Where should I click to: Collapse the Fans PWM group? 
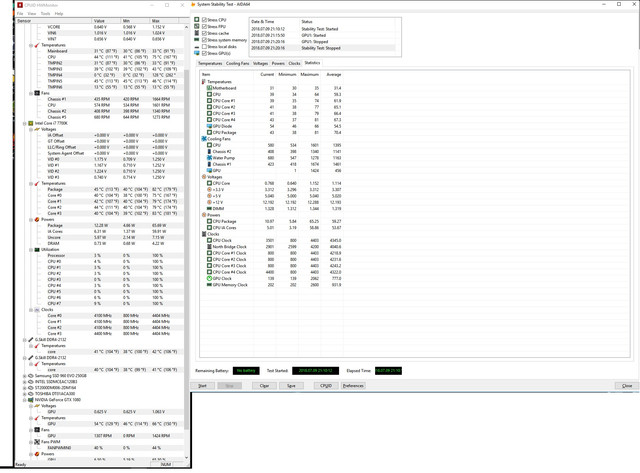[x=31, y=442]
